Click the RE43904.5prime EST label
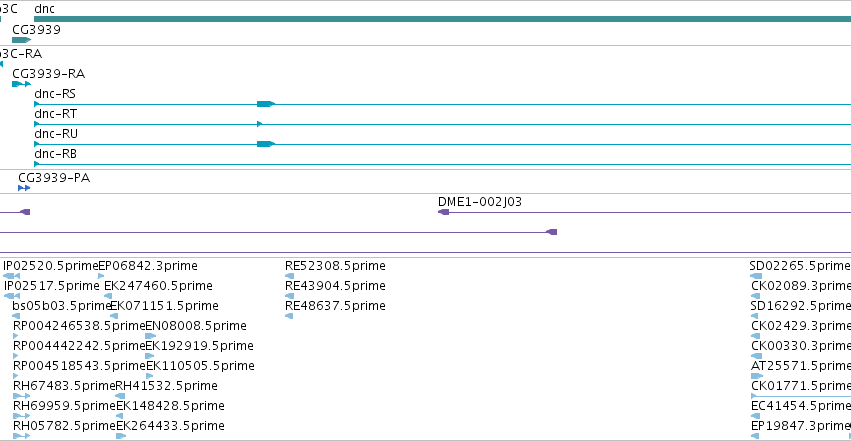Image resolution: width=851 pixels, height=441 pixels. 335,286
